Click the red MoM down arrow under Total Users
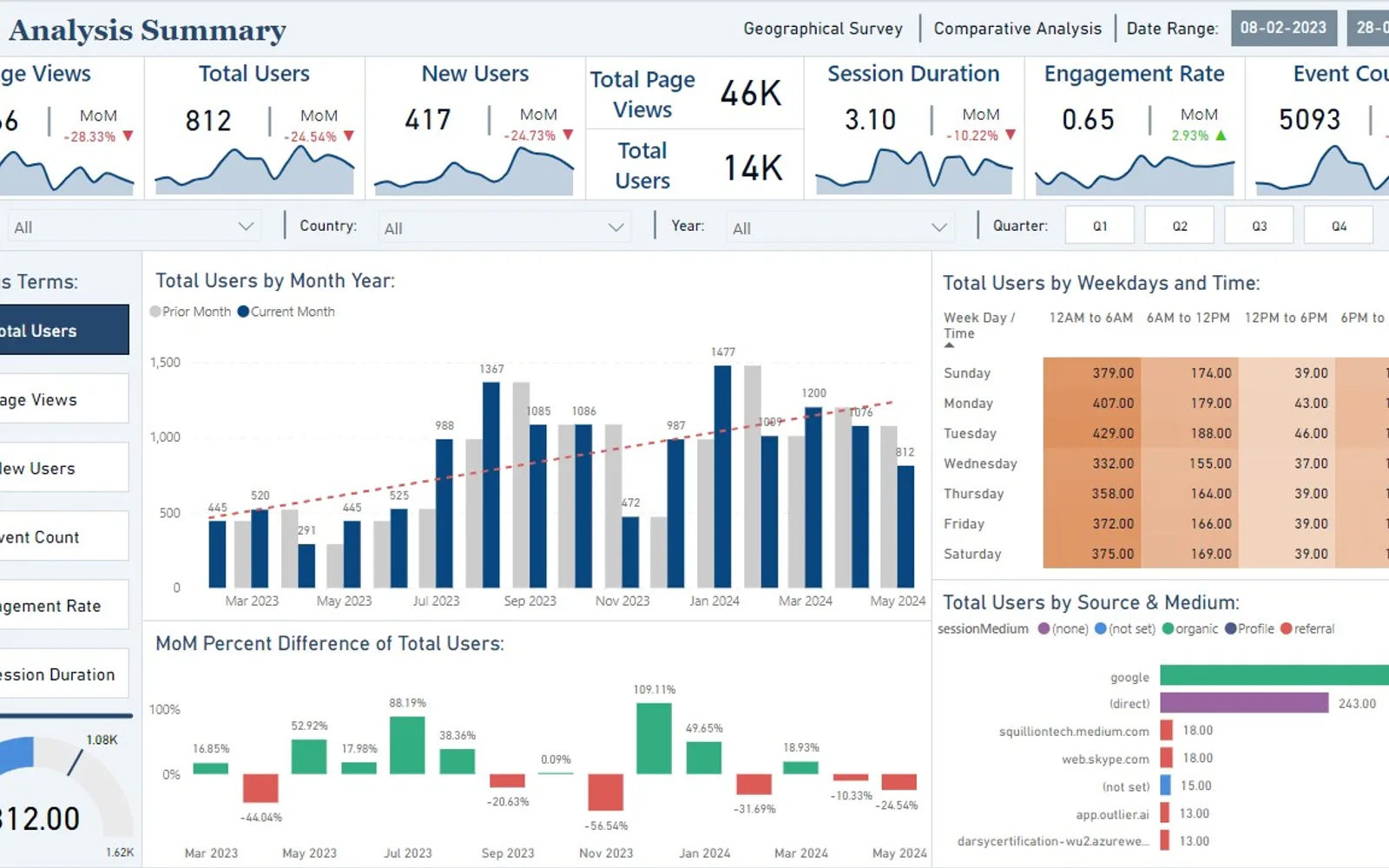Image resolution: width=1389 pixels, height=868 pixels. [349, 136]
